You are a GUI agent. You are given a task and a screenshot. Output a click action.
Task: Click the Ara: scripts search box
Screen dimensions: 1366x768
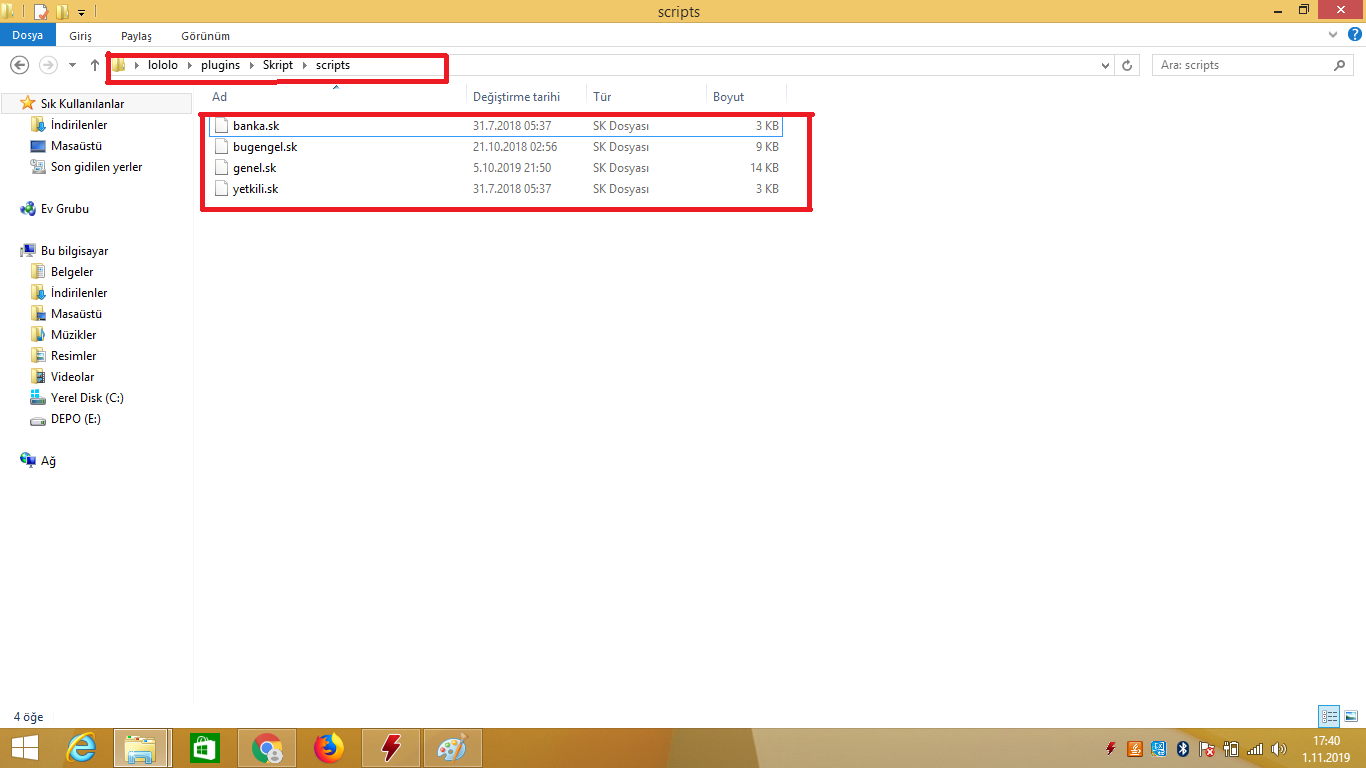pyautogui.click(x=1240, y=65)
